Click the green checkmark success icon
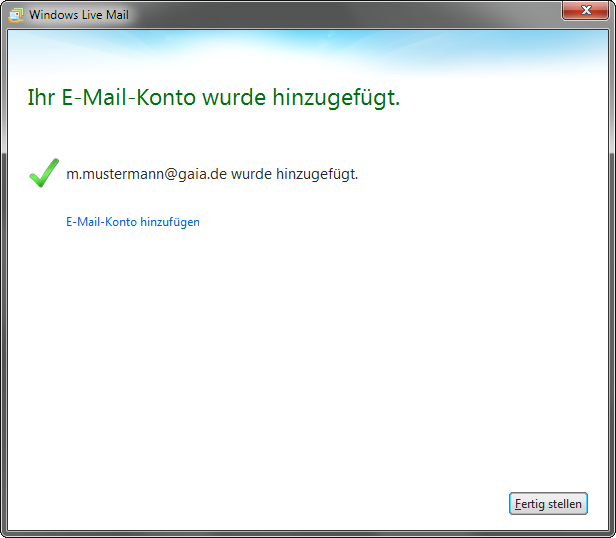This screenshot has height=538, width=616. (44, 173)
